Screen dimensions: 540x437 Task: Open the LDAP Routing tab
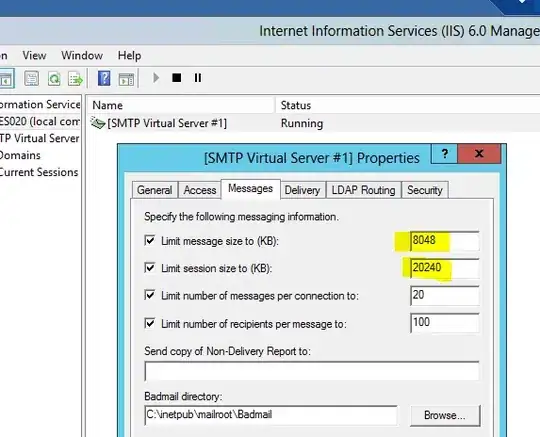click(363, 190)
